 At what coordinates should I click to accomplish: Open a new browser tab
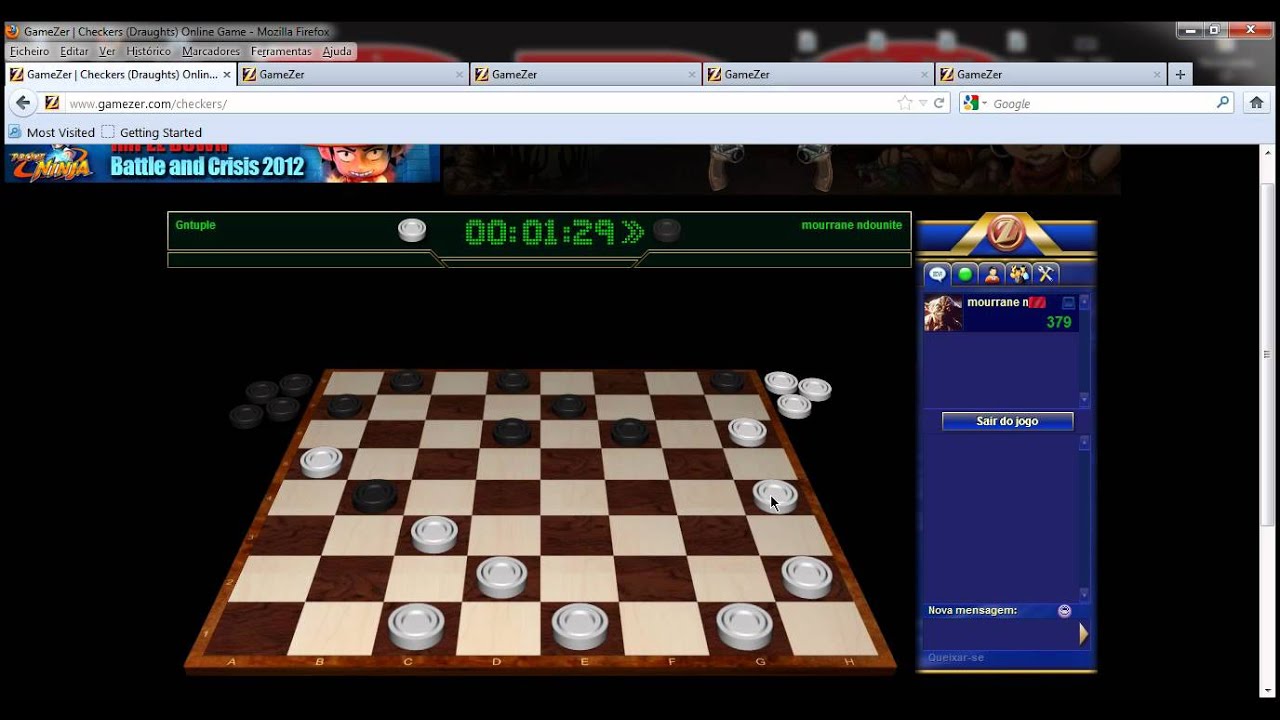coord(1180,74)
